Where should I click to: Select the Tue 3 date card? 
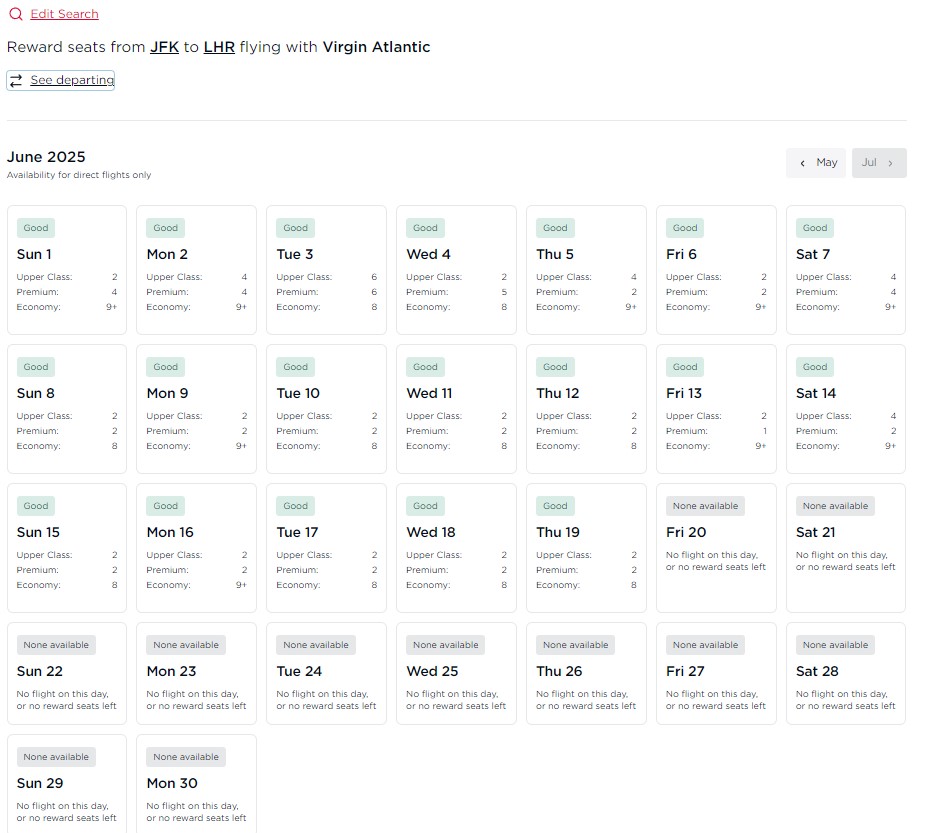click(326, 269)
